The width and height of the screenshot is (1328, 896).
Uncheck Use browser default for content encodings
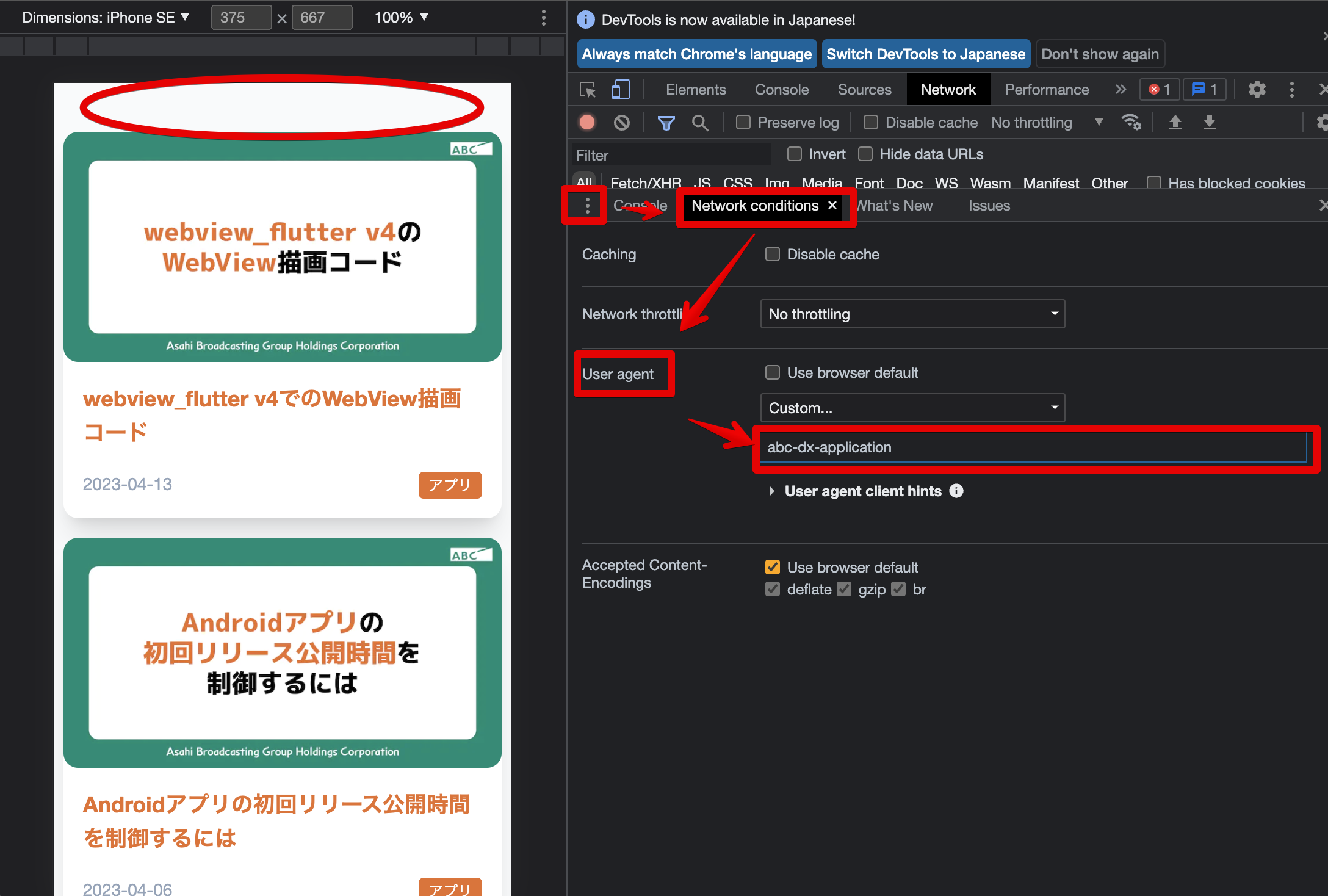point(773,567)
